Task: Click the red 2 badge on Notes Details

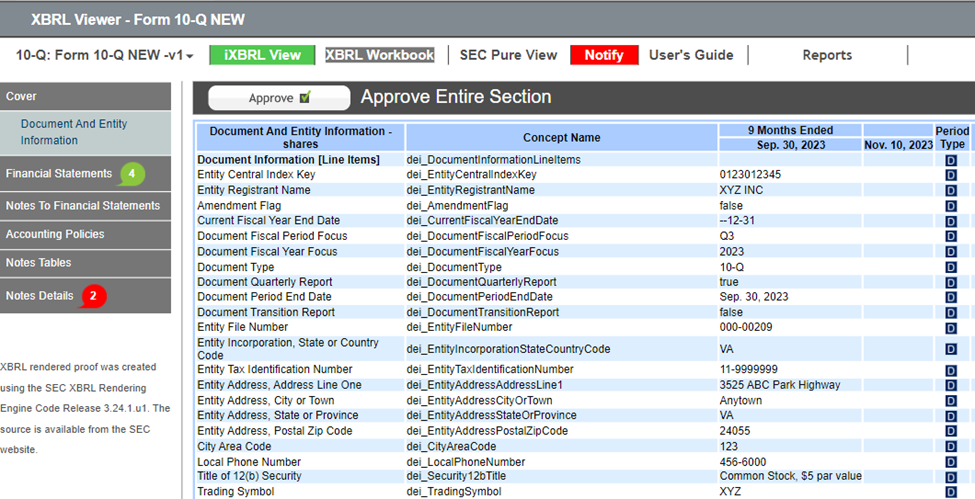Action: pos(93,296)
